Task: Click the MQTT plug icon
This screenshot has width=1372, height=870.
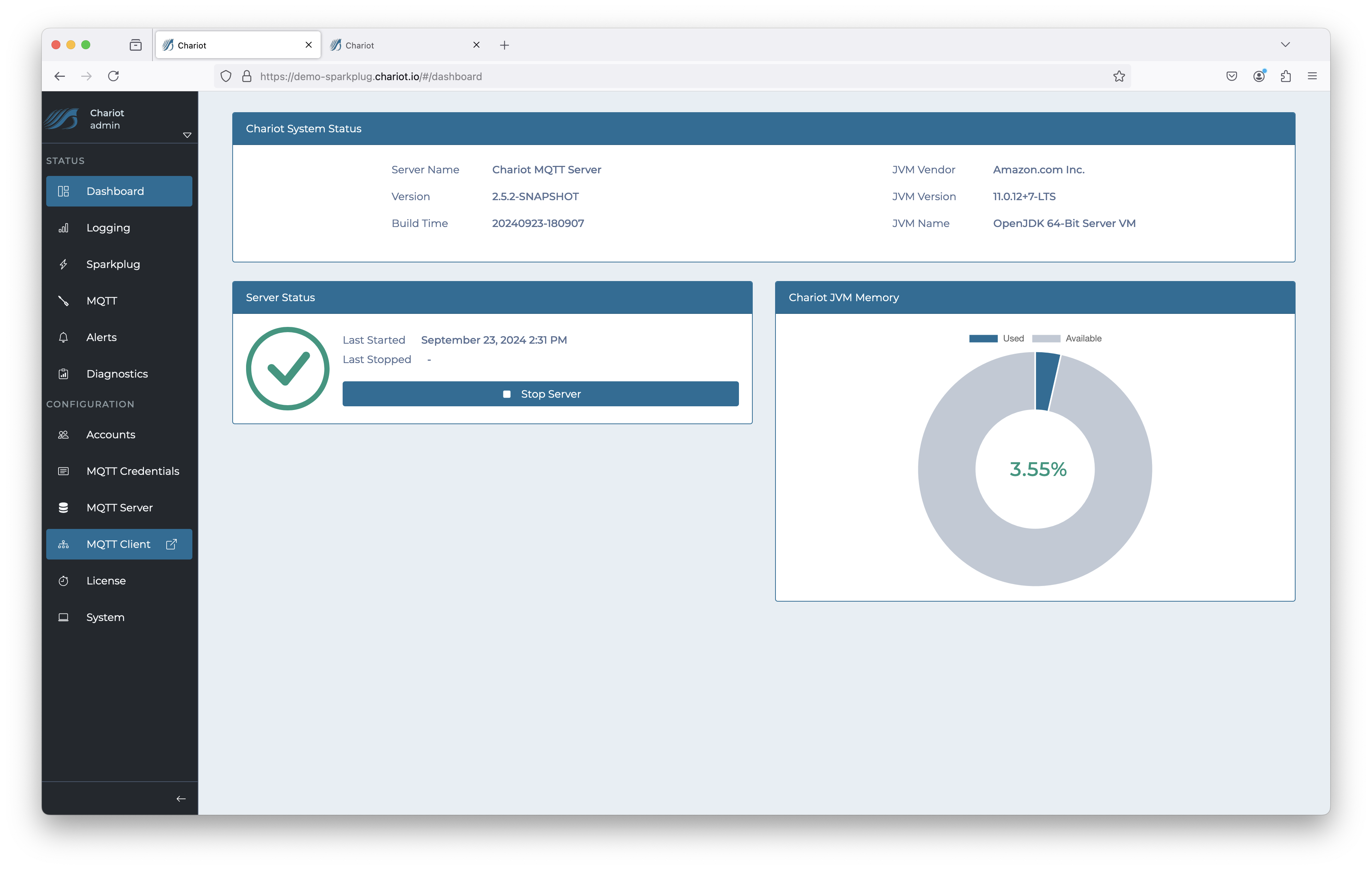Action: [x=63, y=301]
